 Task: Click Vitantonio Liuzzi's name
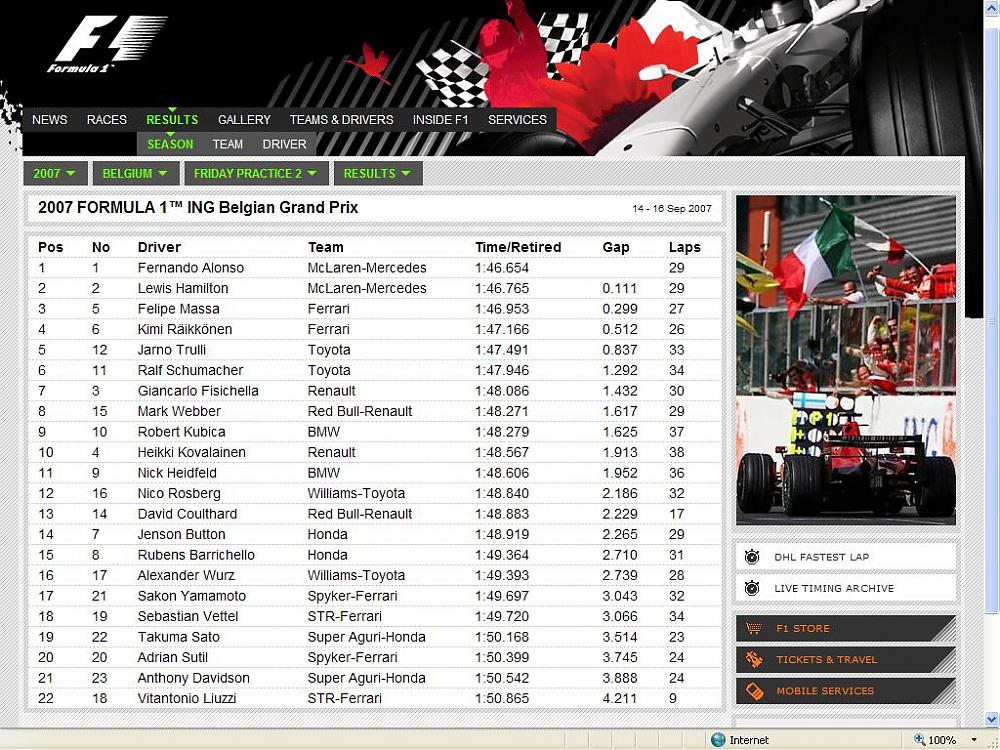[187, 698]
